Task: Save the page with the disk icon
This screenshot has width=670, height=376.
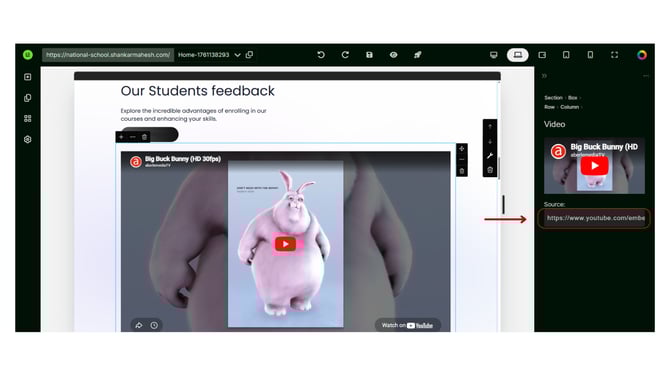Action: tap(369, 55)
